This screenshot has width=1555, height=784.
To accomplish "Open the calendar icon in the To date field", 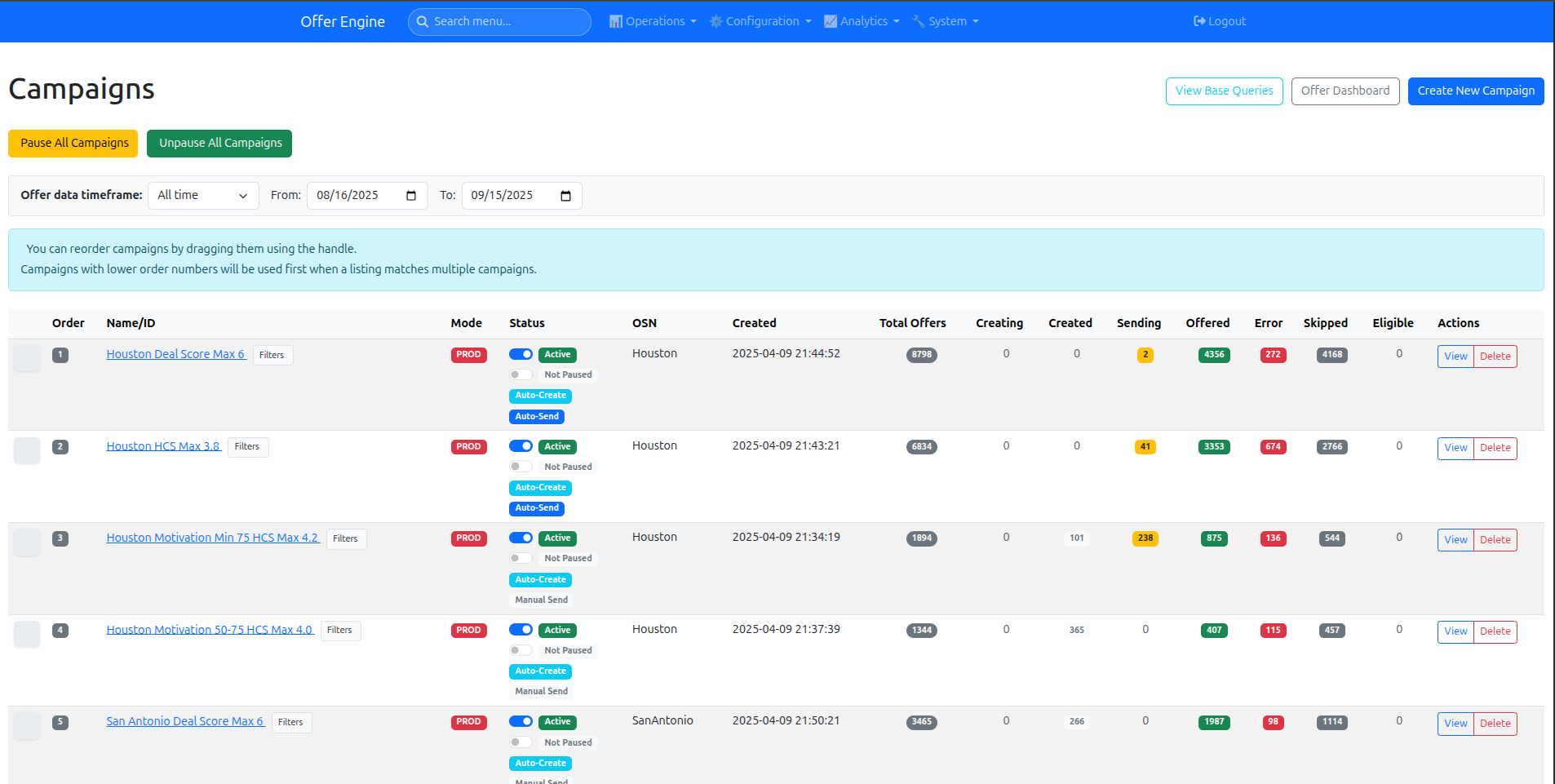I will coord(565,196).
